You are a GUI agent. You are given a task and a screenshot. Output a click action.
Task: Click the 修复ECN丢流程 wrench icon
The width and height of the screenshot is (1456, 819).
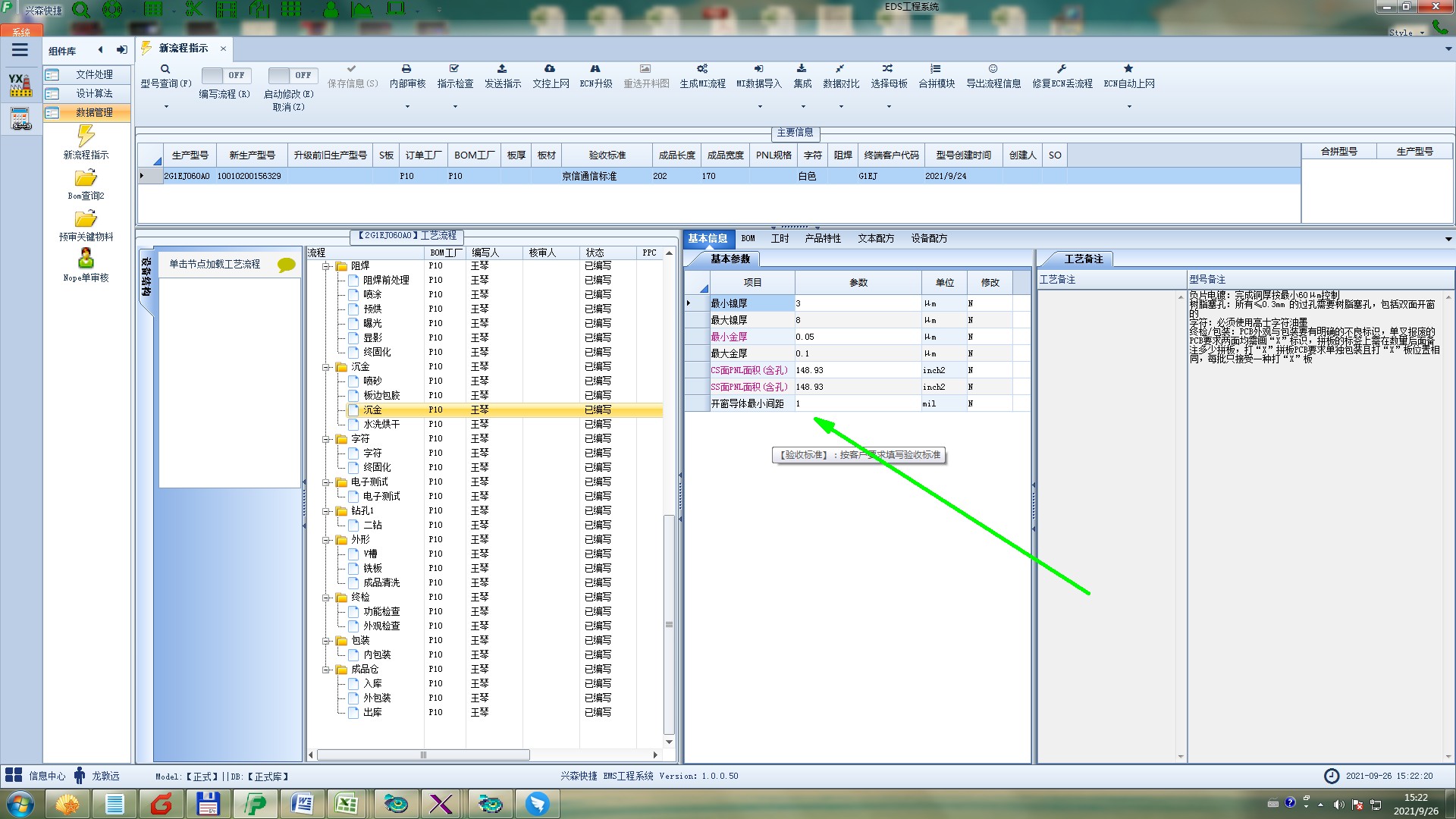[1062, 69]
